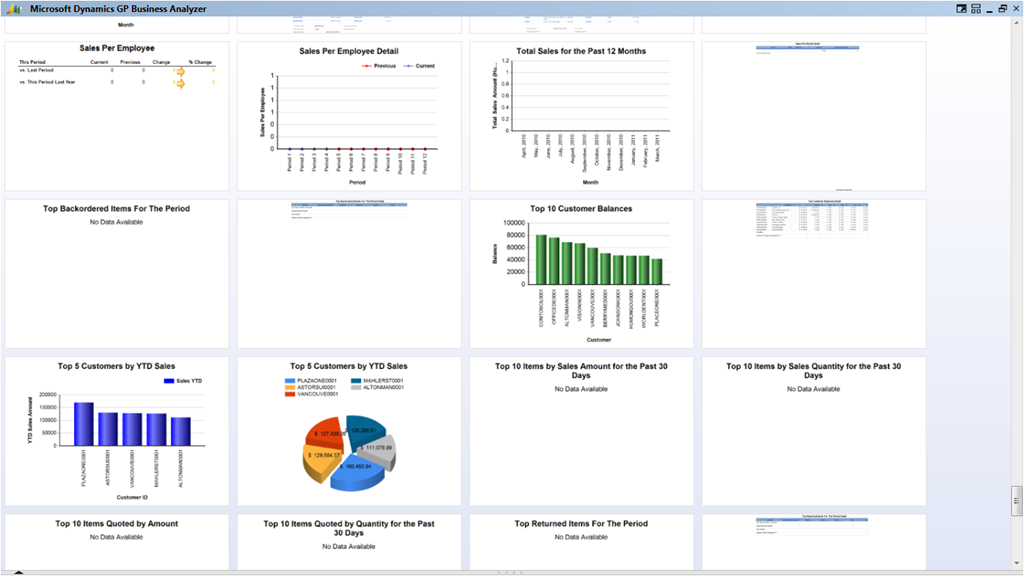Screen dimensions: 1024x576
Task: Click the orange $129,884.57 pie slice
Action: (x=321, y=458)
